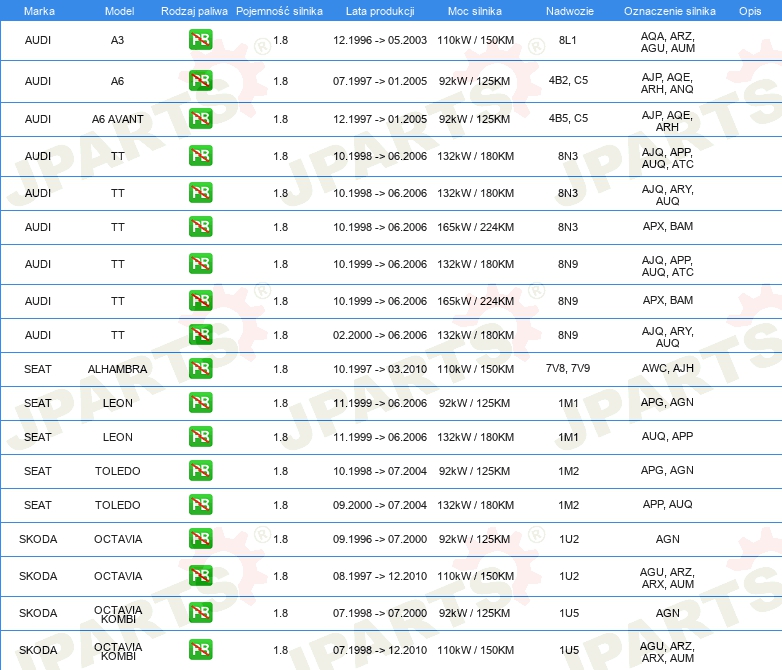Viewport: 782px width, 670px height.
Task: Click the 09.2000 -> 07.2004 production years
Action: pyautogui.click(x=380, y=505)
